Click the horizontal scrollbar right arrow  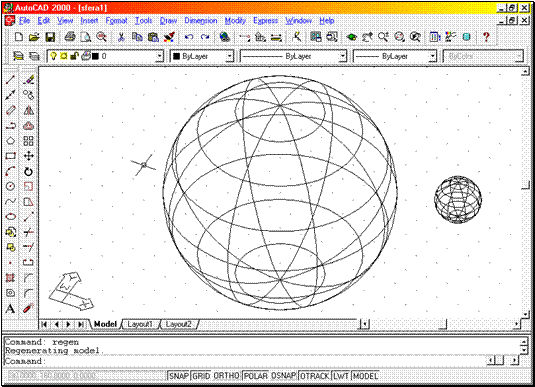click(517, 324)
